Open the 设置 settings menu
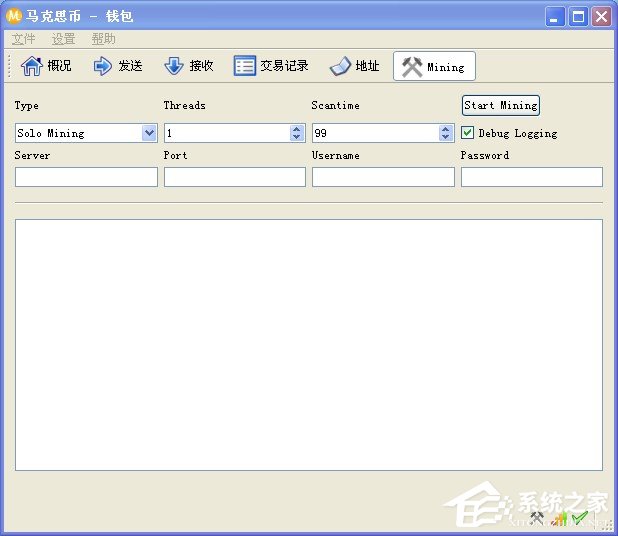 (x=63, y=39)
